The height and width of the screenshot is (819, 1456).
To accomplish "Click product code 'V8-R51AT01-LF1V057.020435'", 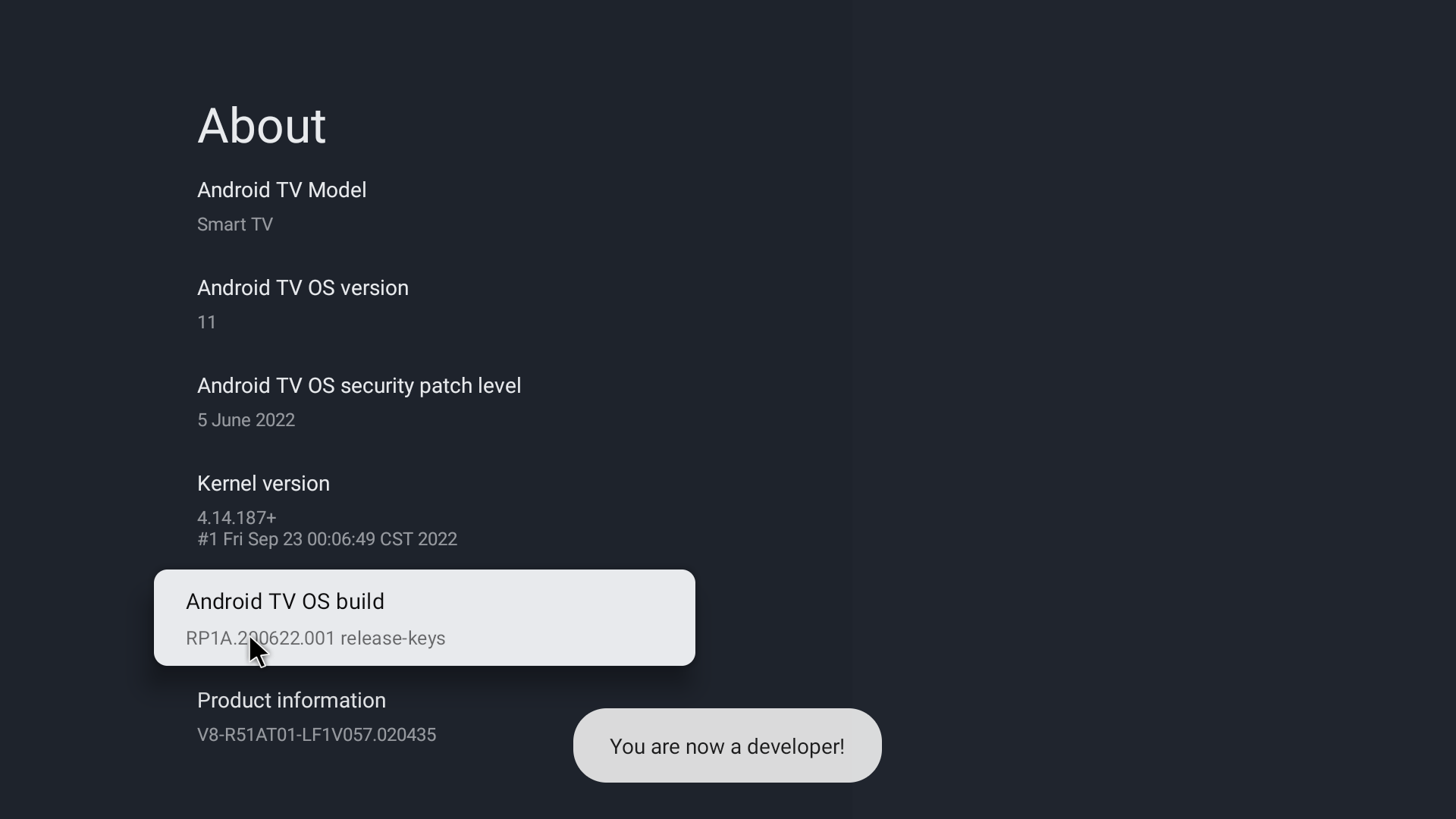I will click(x=316, y=735).
